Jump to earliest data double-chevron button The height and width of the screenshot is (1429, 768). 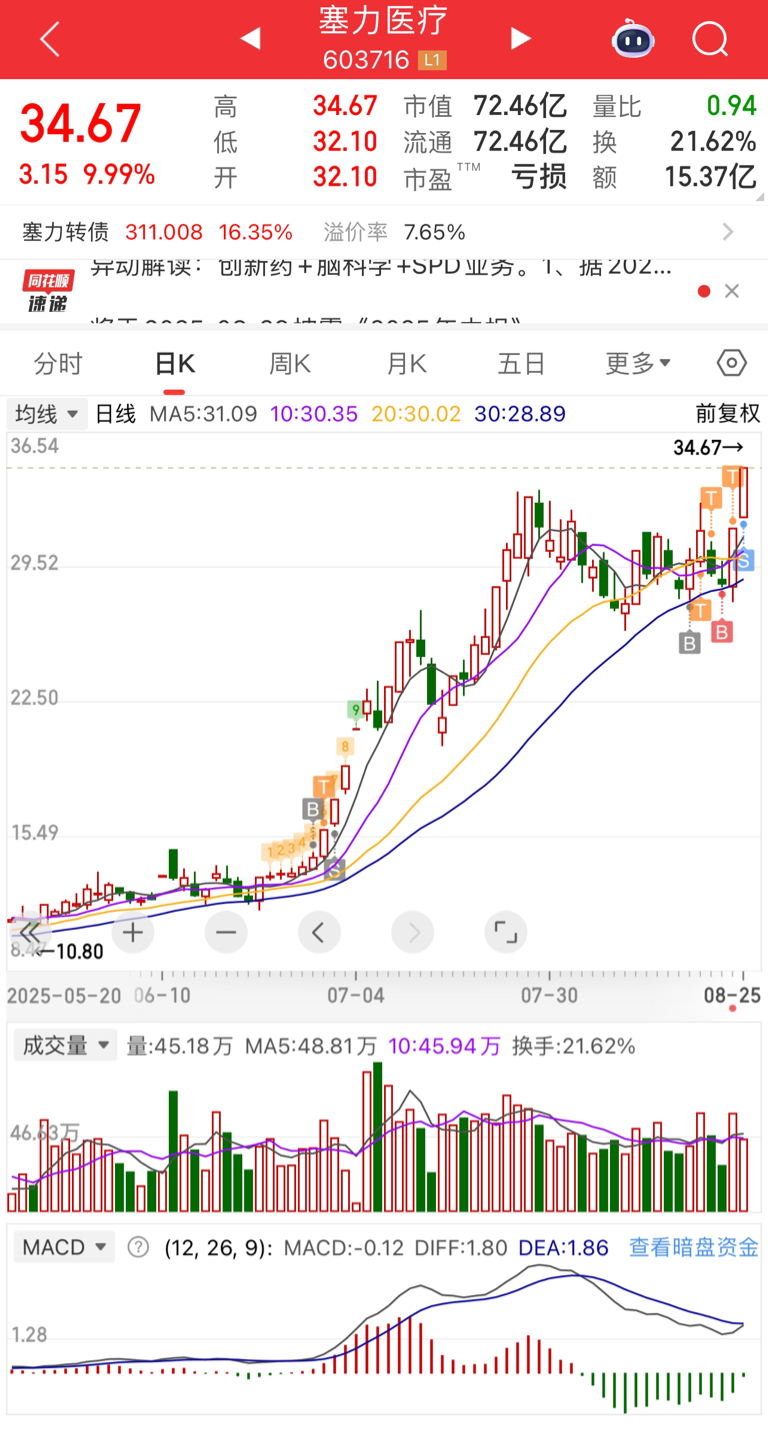click(x=31, y=933)
